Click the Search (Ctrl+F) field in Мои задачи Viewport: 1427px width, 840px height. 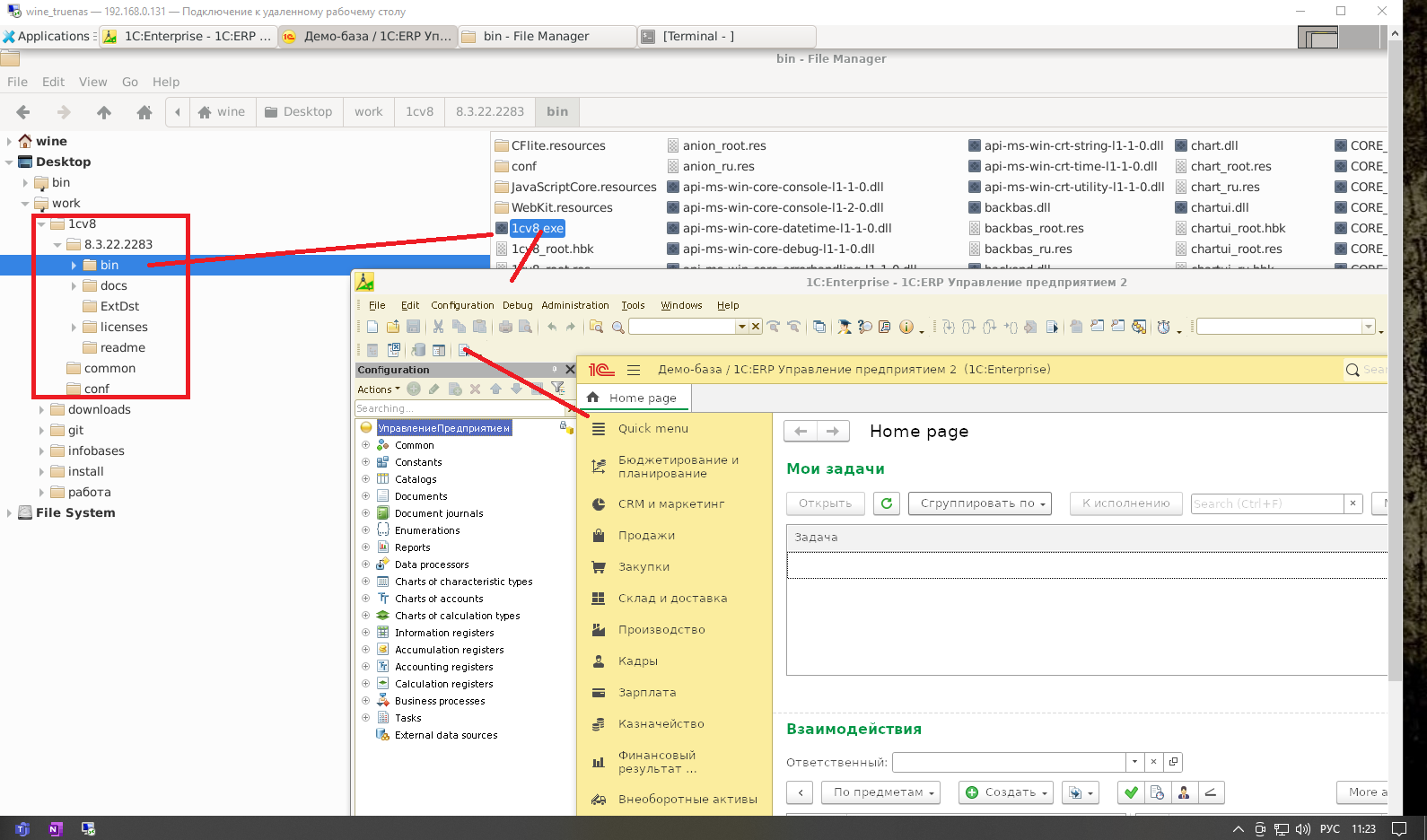[1267, 503]
